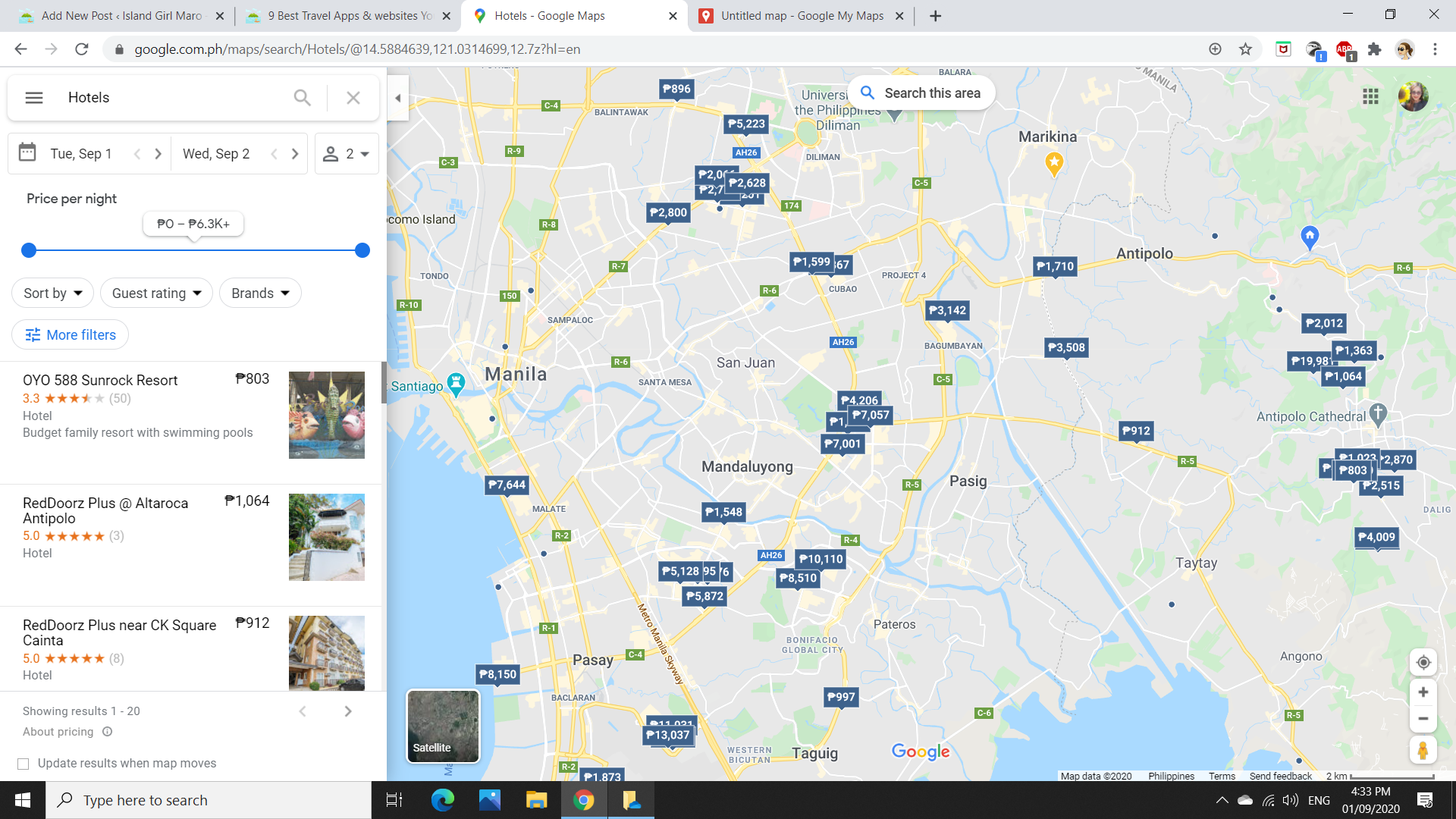Click the search magnifier icon in Hotels box
The width and height of the screenshot is (1456, 819).
pos(302,98)
